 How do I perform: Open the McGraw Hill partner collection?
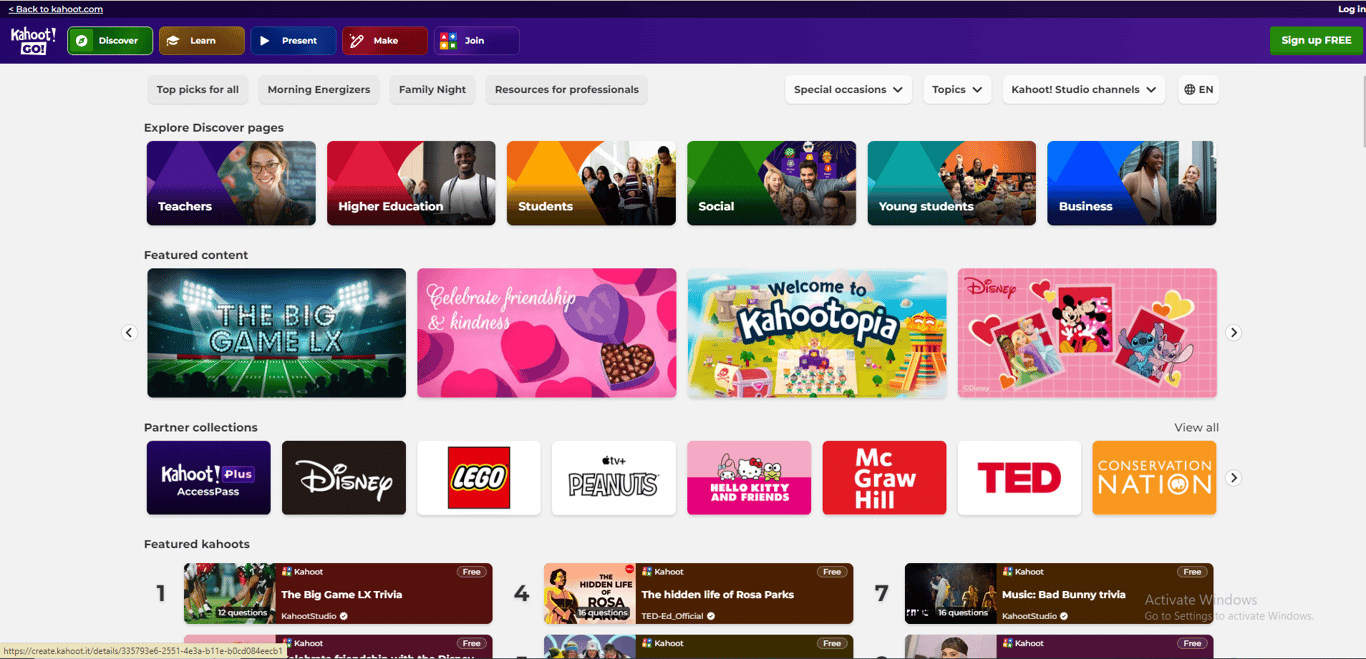point(884,478)
